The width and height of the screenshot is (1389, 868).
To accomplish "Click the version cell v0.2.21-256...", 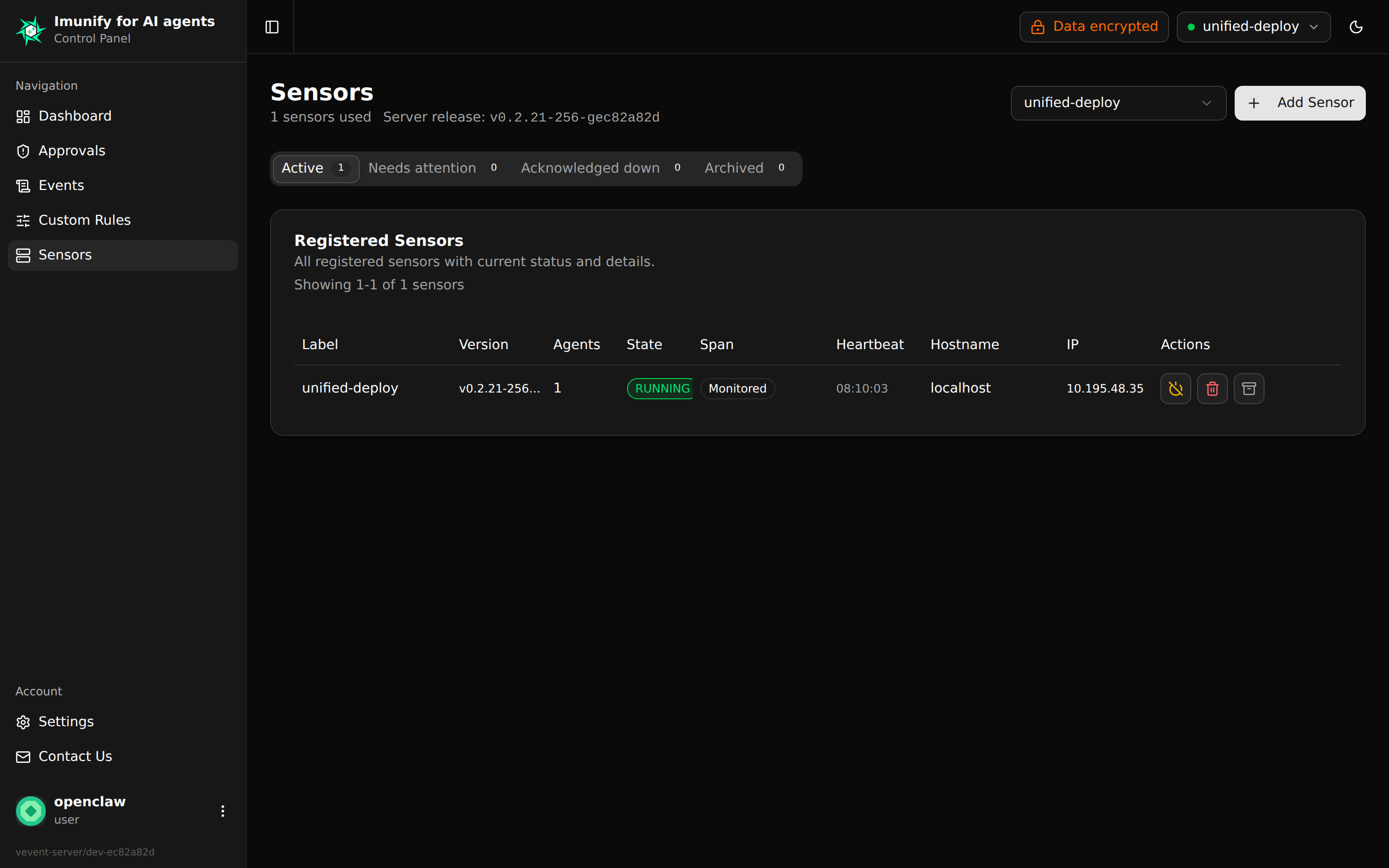I will click(x=499, y=389).
